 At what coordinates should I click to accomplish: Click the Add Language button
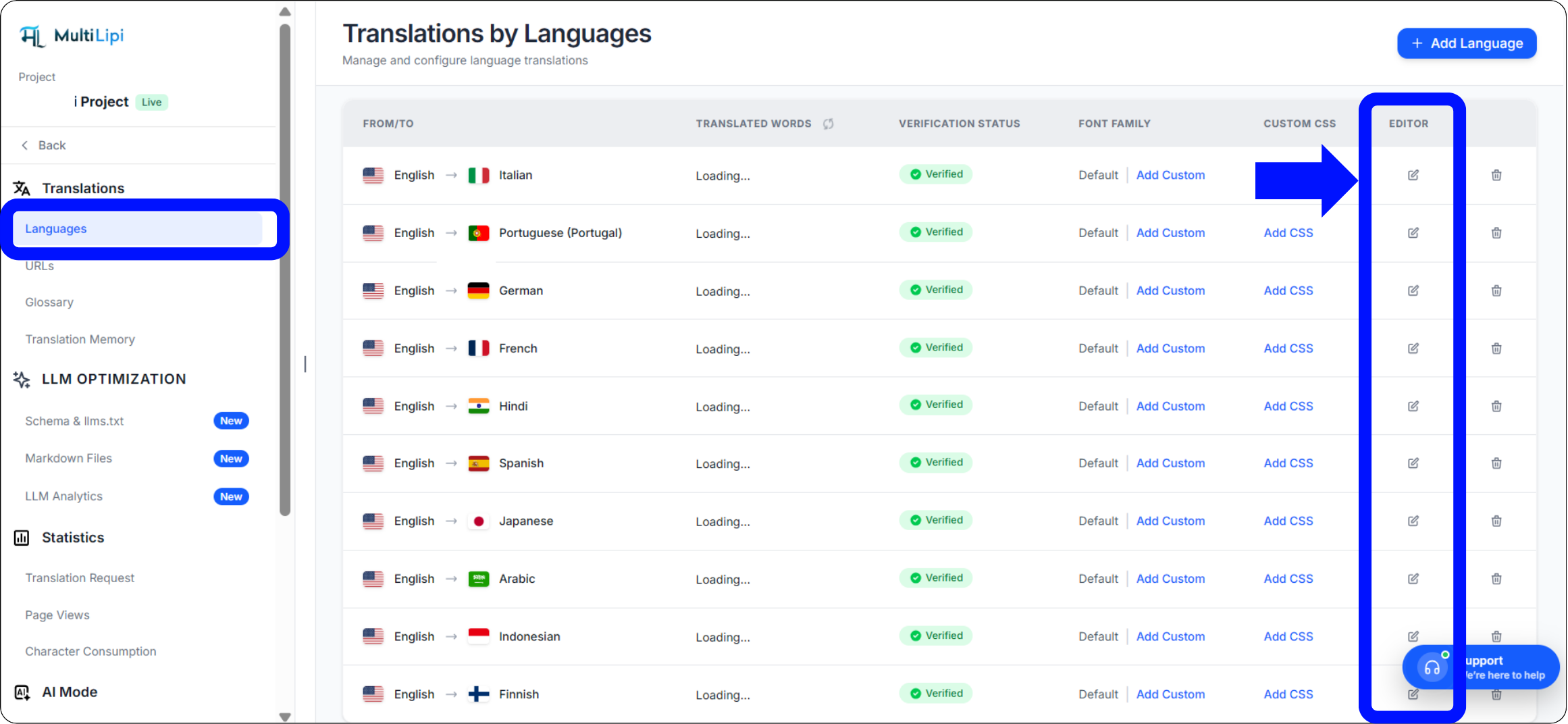1467,43
